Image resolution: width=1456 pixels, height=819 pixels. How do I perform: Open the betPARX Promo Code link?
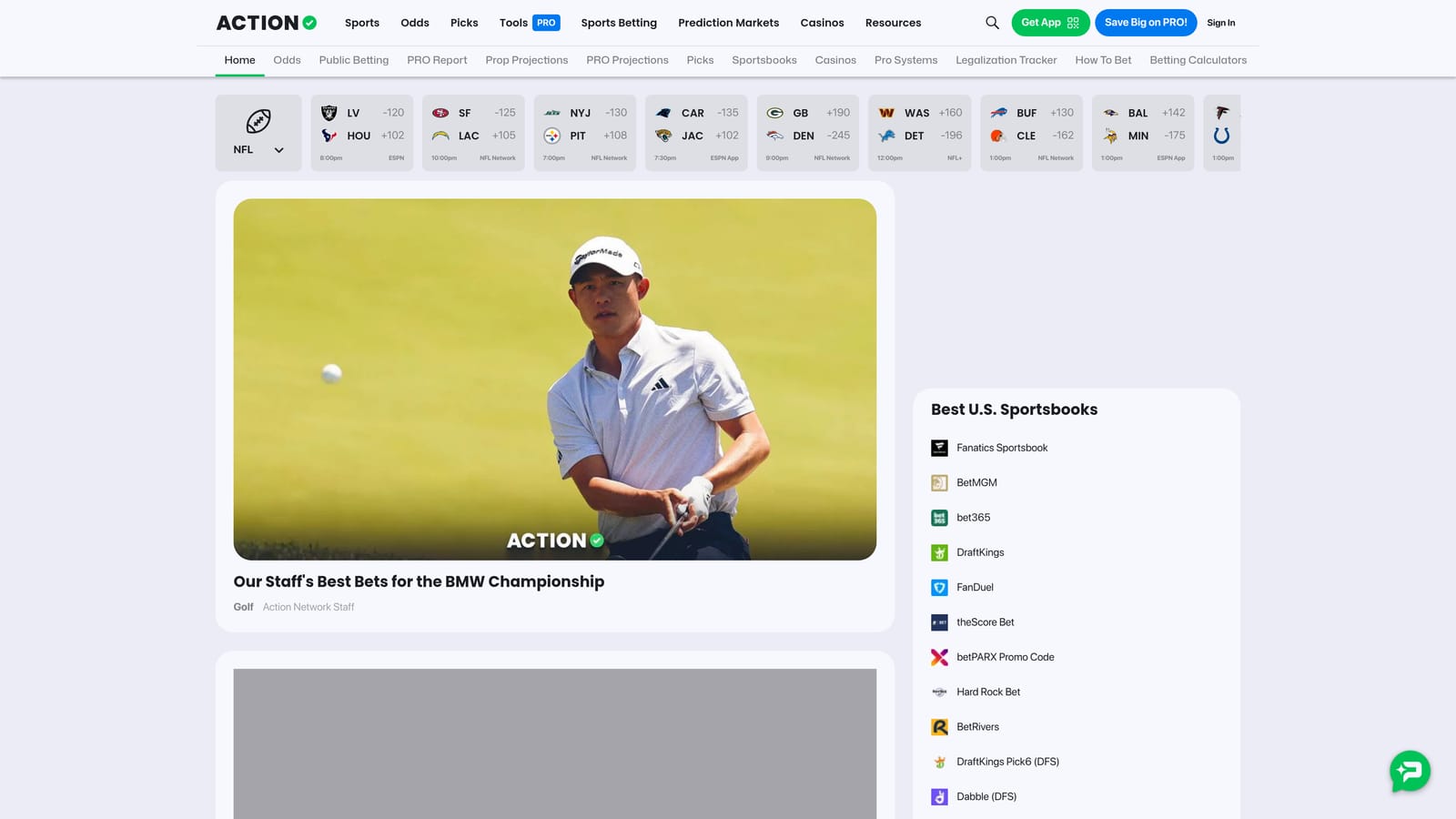[x=1006, y=657]
